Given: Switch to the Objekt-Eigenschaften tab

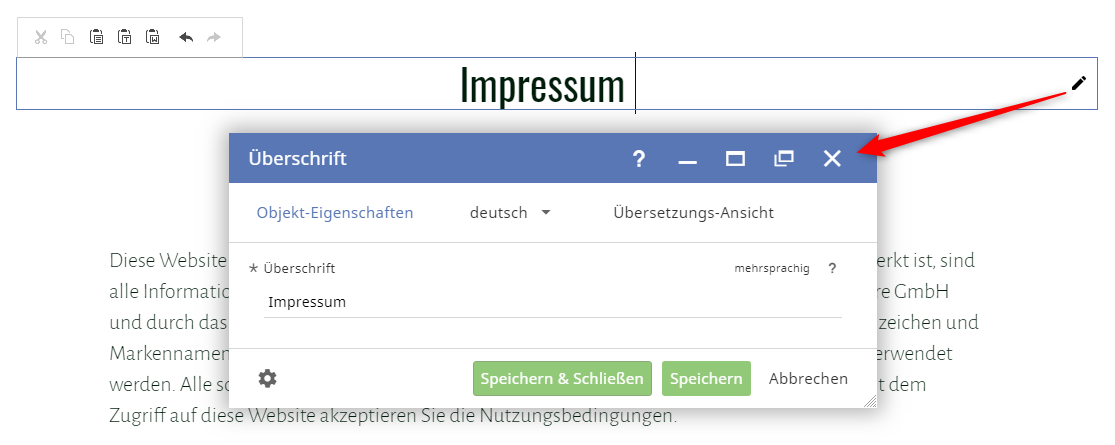Looking at the screenshot, I should point(335,213).
